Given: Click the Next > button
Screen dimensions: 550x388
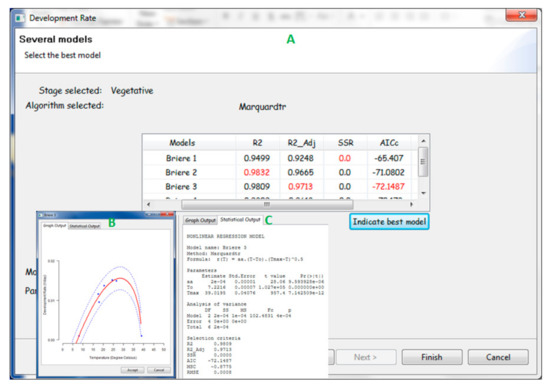Looking at the screenshot, I should coord(366,357).
